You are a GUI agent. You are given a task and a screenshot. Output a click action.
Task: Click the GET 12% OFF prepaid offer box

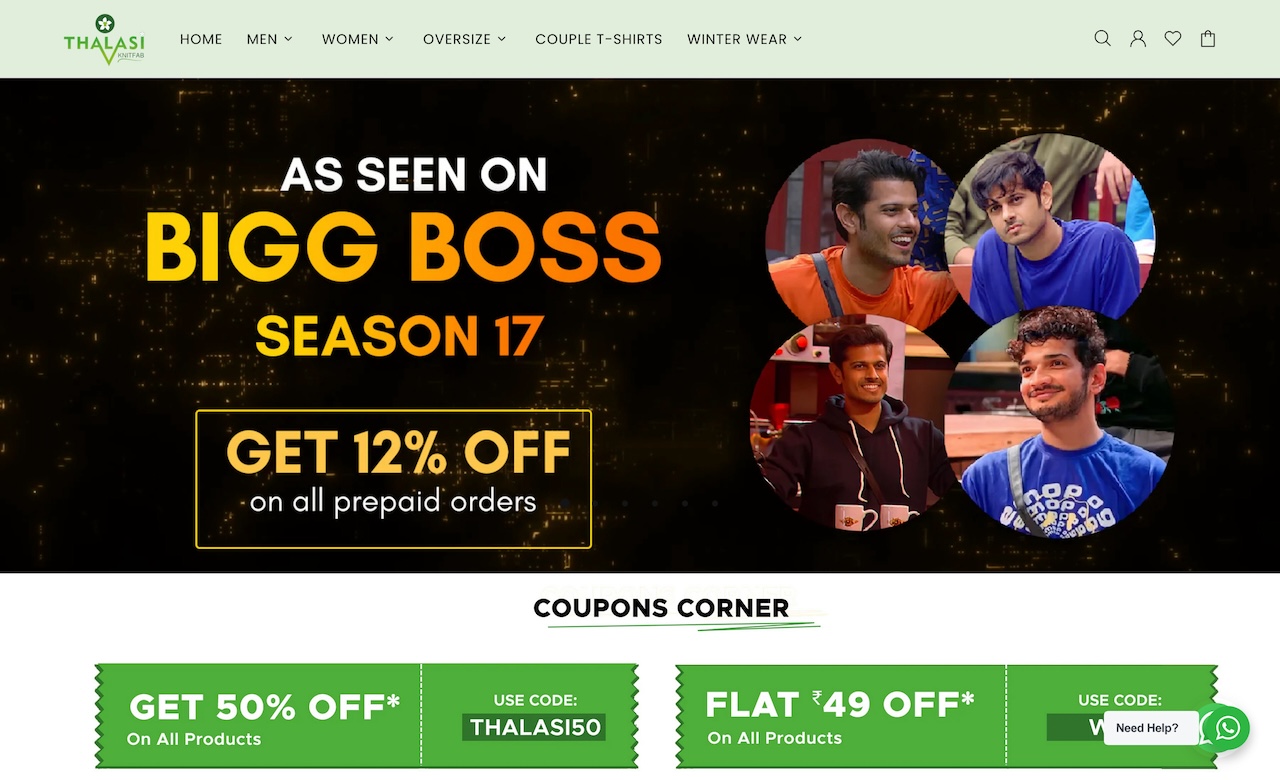tap(393, 479)
